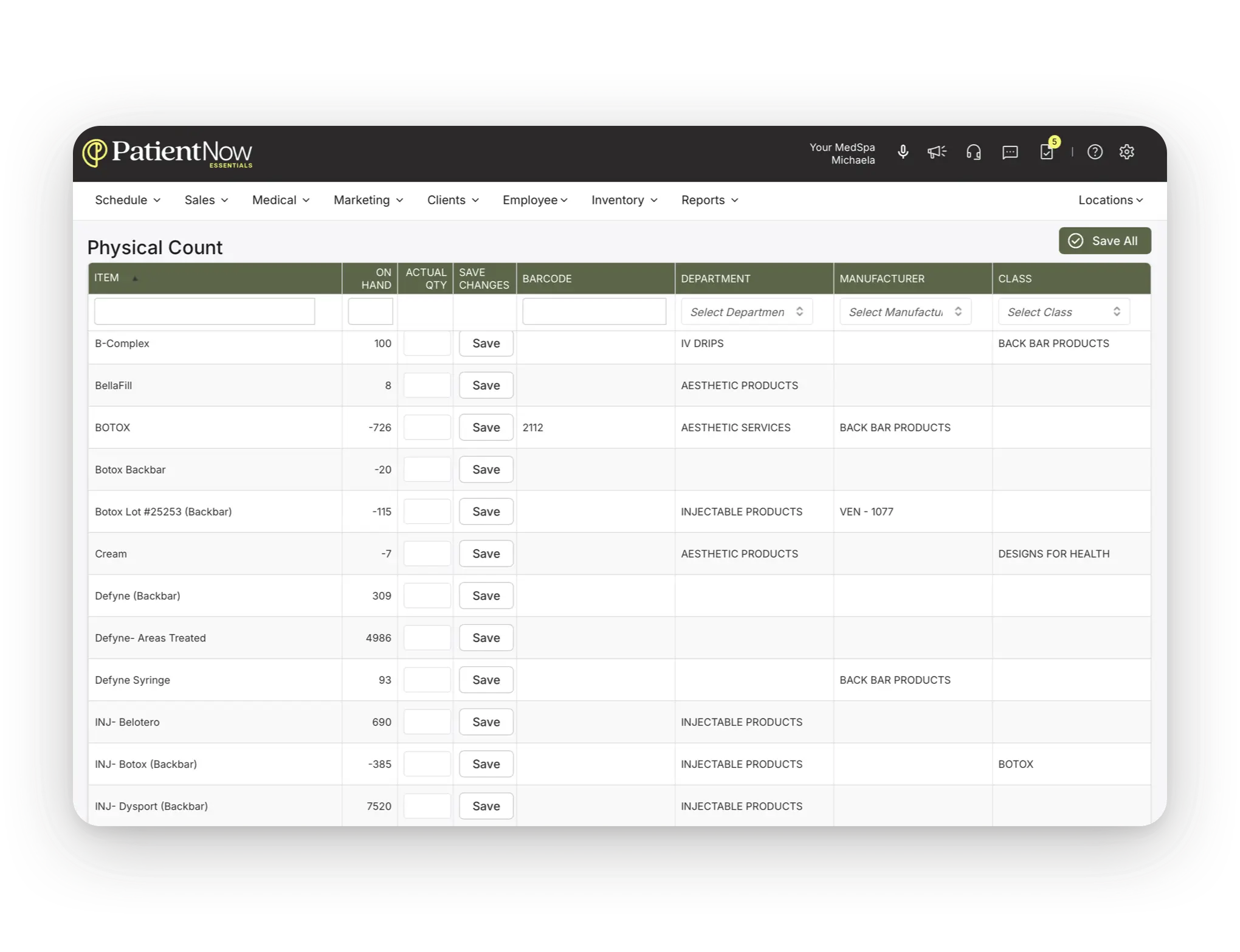Screen dimensions: 1240x952
Task: Save the Botox Backbar row
Action: (x=486, y=469)
